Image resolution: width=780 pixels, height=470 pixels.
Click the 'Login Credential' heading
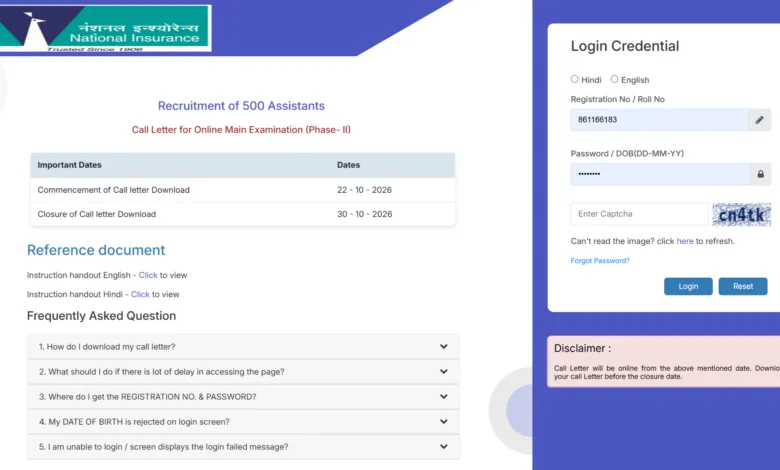[625, 46]
